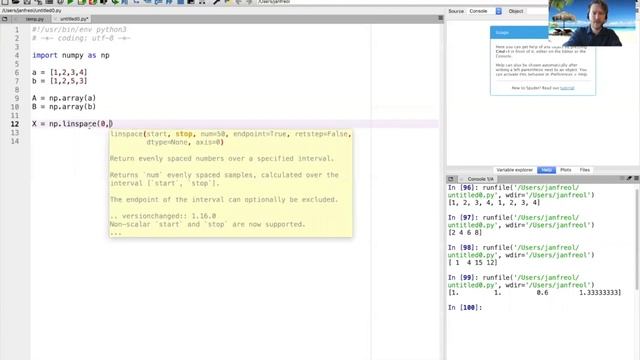Open the Spyder tutorial link

point(567,88)
